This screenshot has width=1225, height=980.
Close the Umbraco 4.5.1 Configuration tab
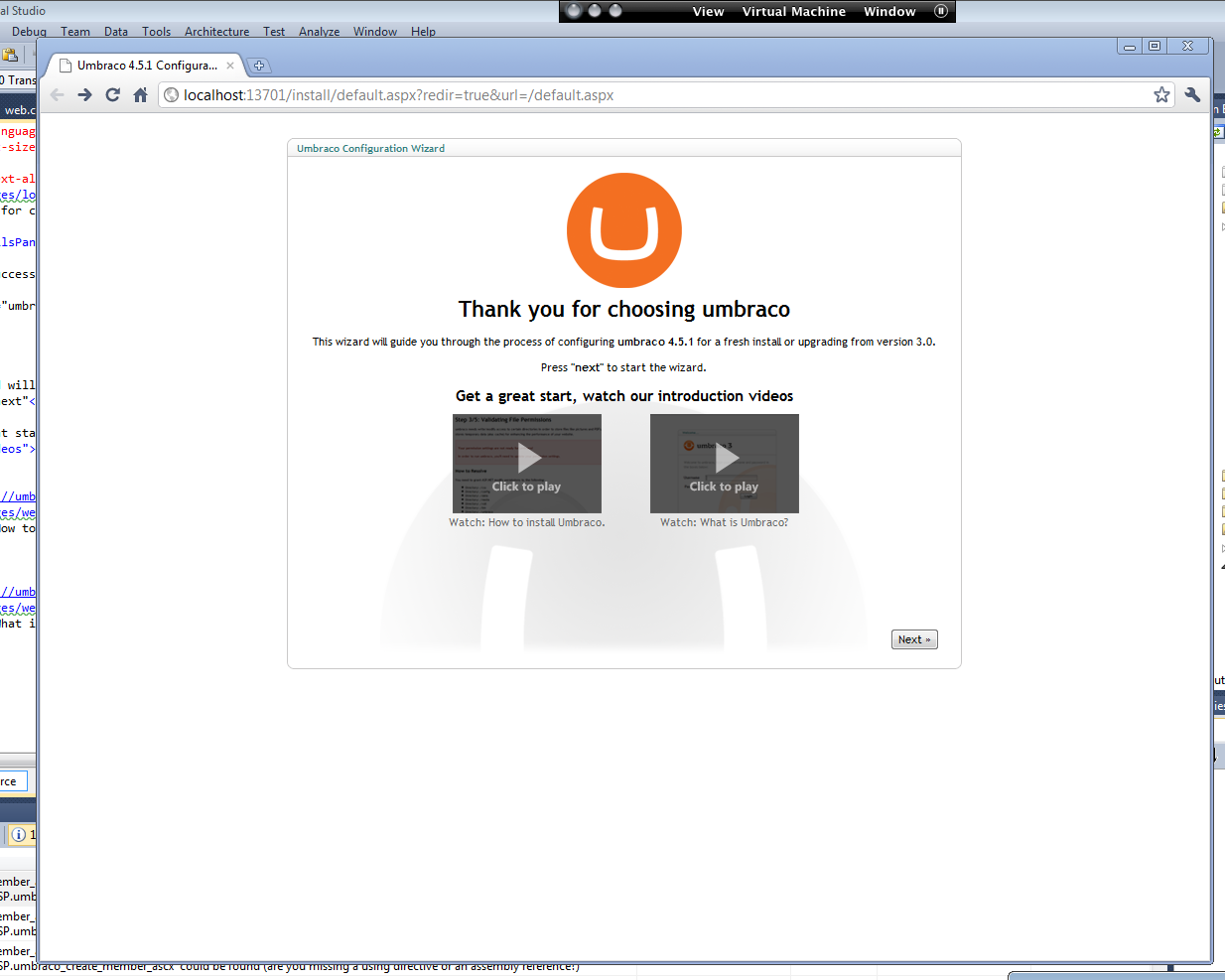(x=230, y=66)
